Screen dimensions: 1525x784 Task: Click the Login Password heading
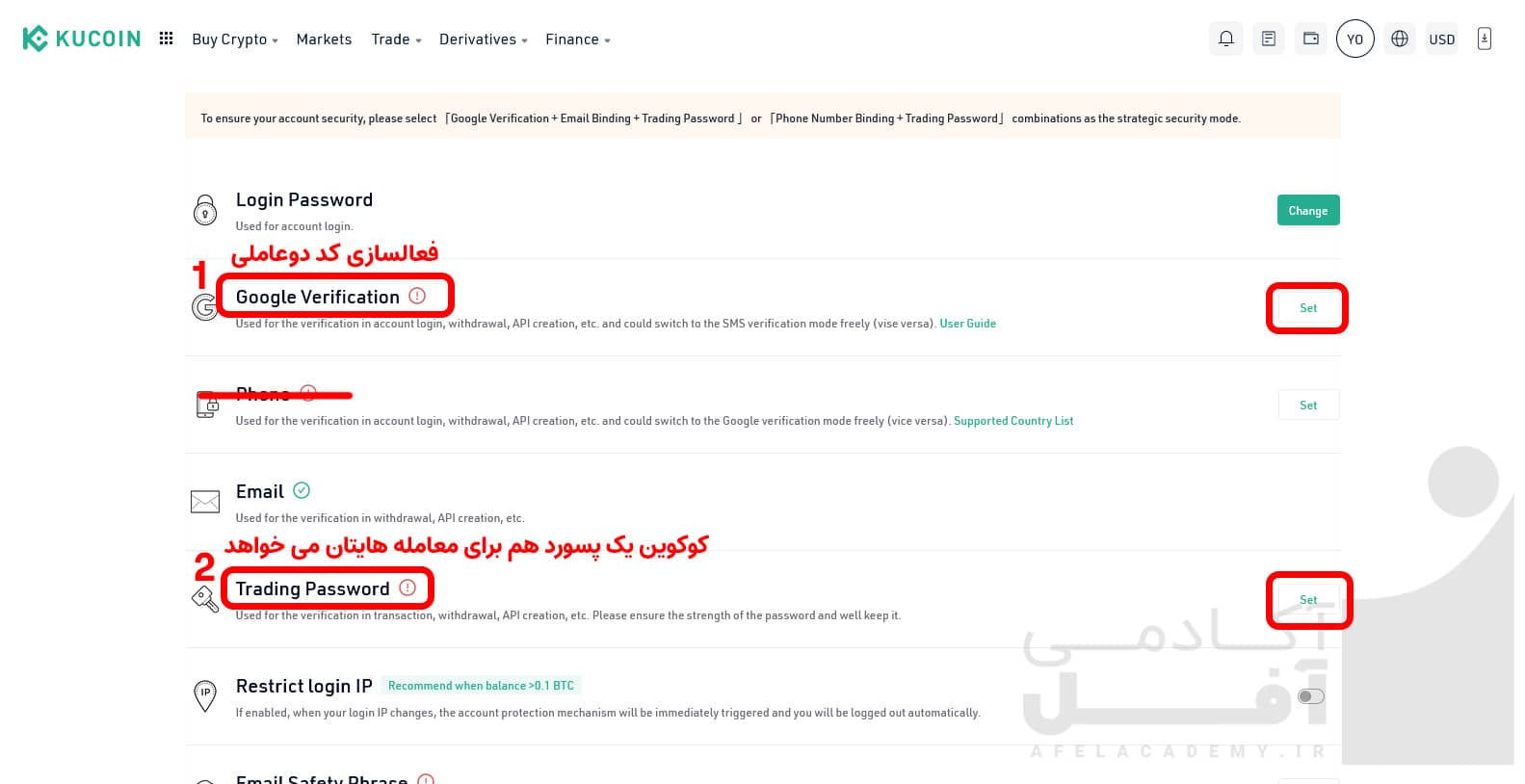point(304,199)
